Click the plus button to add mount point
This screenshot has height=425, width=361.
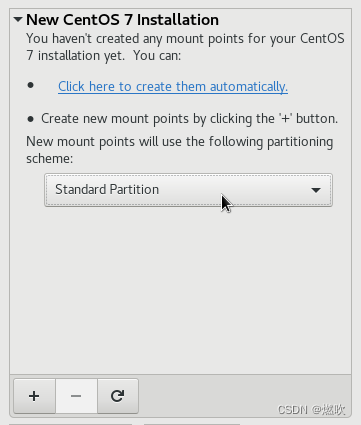coord(34,396)
